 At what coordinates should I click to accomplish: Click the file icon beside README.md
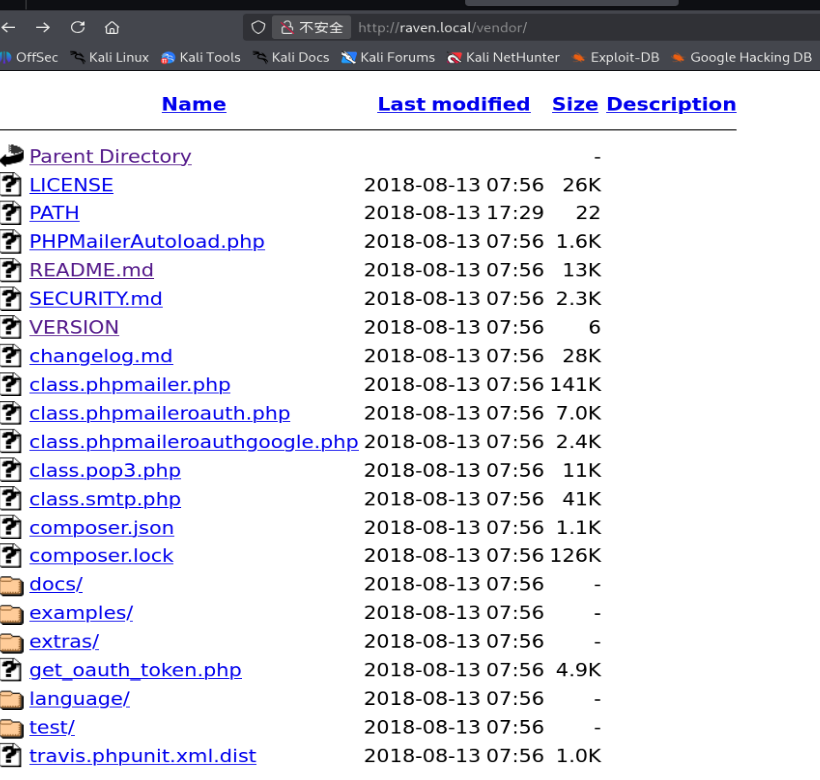point(11,270)
